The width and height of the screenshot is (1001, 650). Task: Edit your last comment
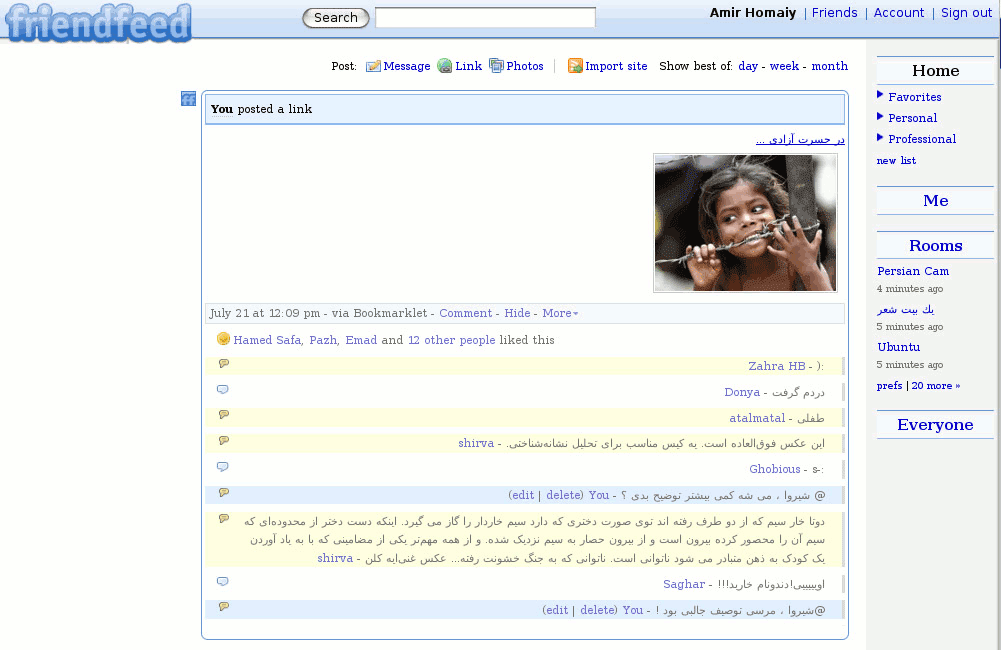coord(556,610)
